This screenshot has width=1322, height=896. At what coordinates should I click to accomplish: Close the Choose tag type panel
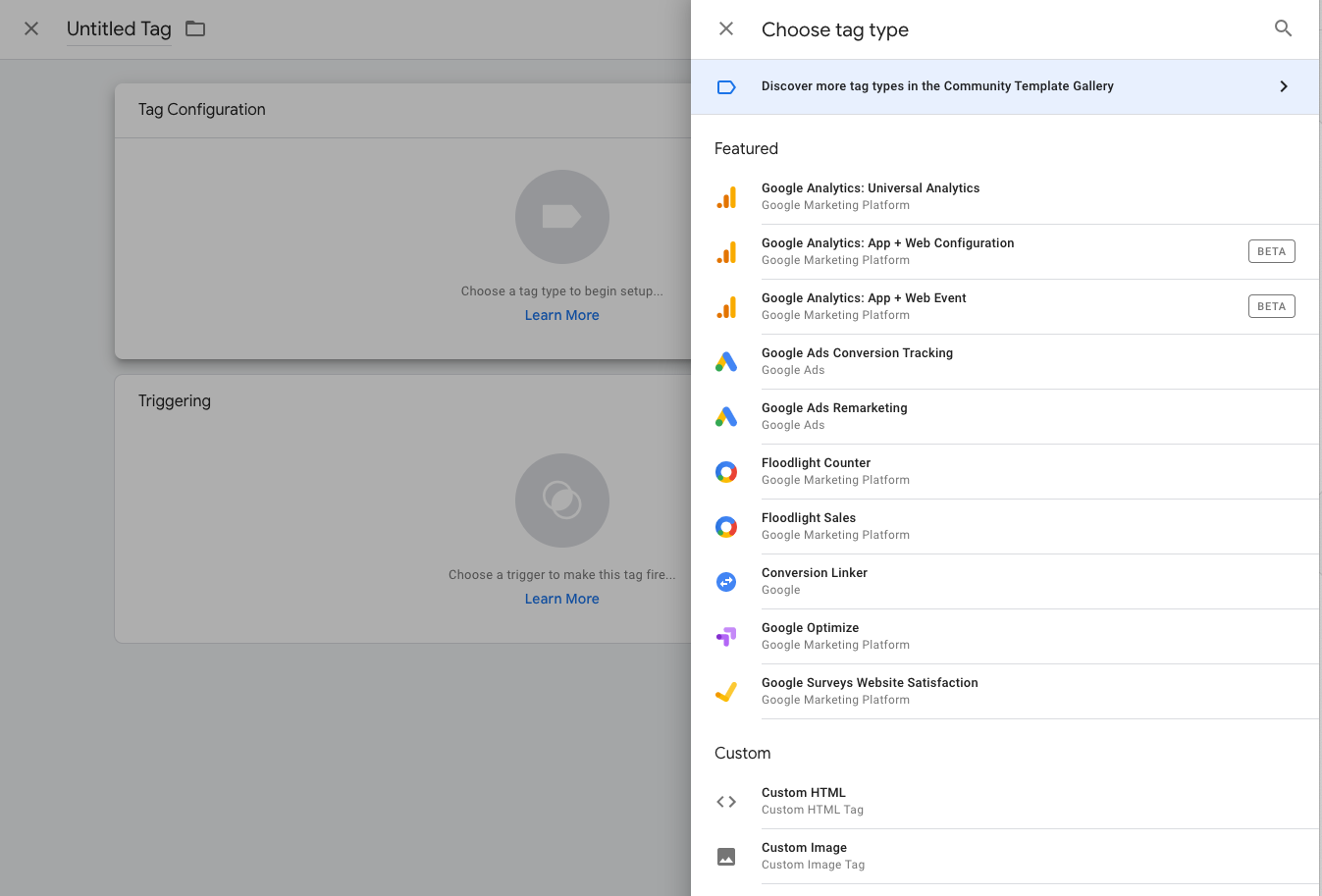[726, 28]
